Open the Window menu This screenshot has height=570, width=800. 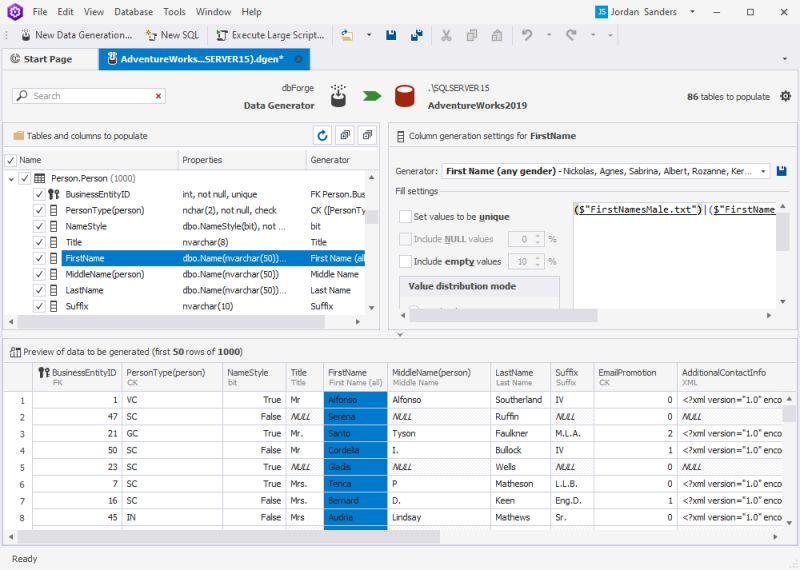pos(214,12)
